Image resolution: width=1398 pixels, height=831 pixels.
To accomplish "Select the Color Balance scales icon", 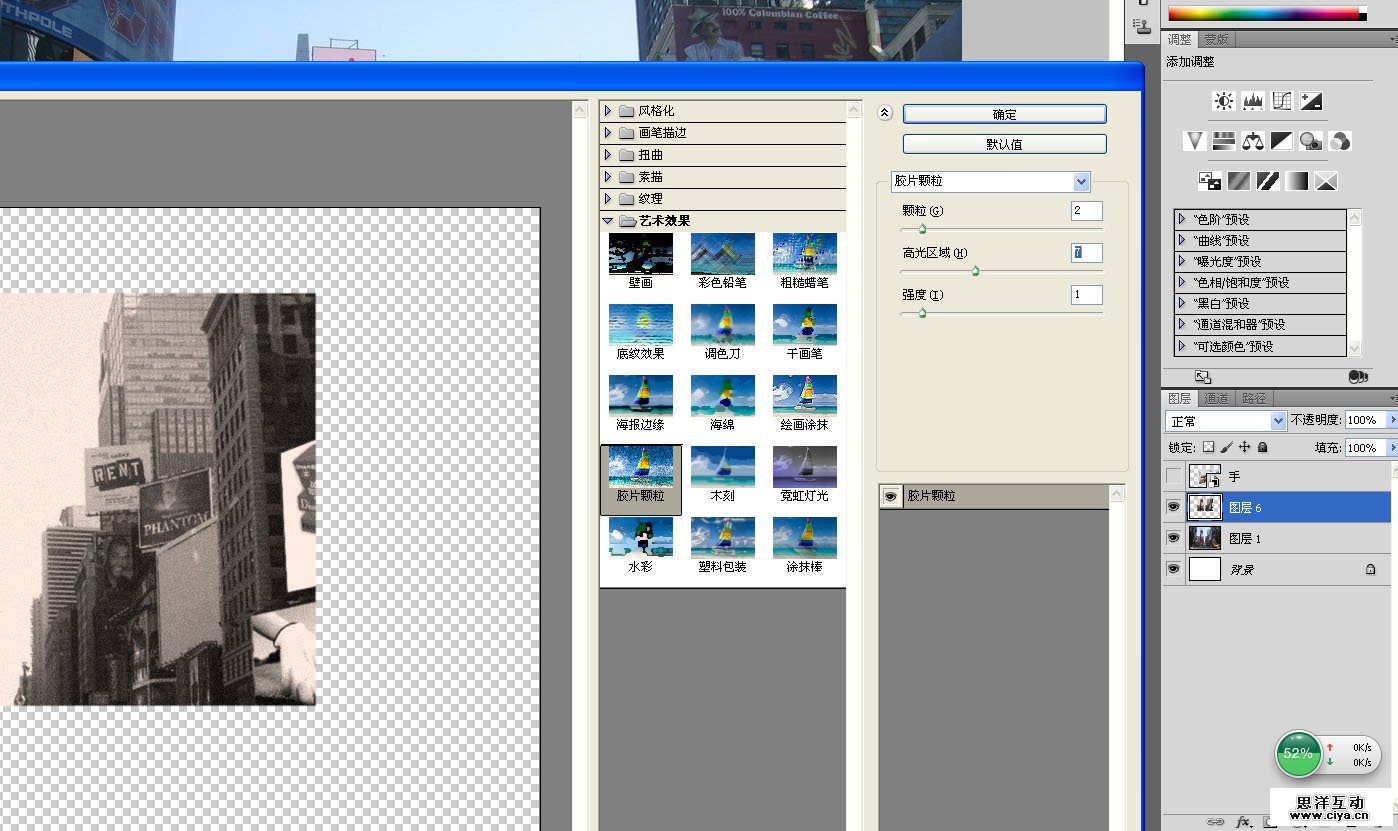I will 1252,141.
